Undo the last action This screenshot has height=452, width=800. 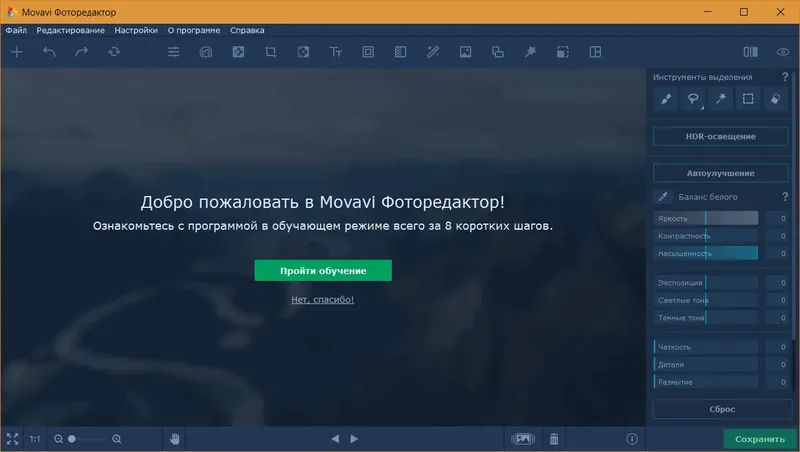coord(49,52)
